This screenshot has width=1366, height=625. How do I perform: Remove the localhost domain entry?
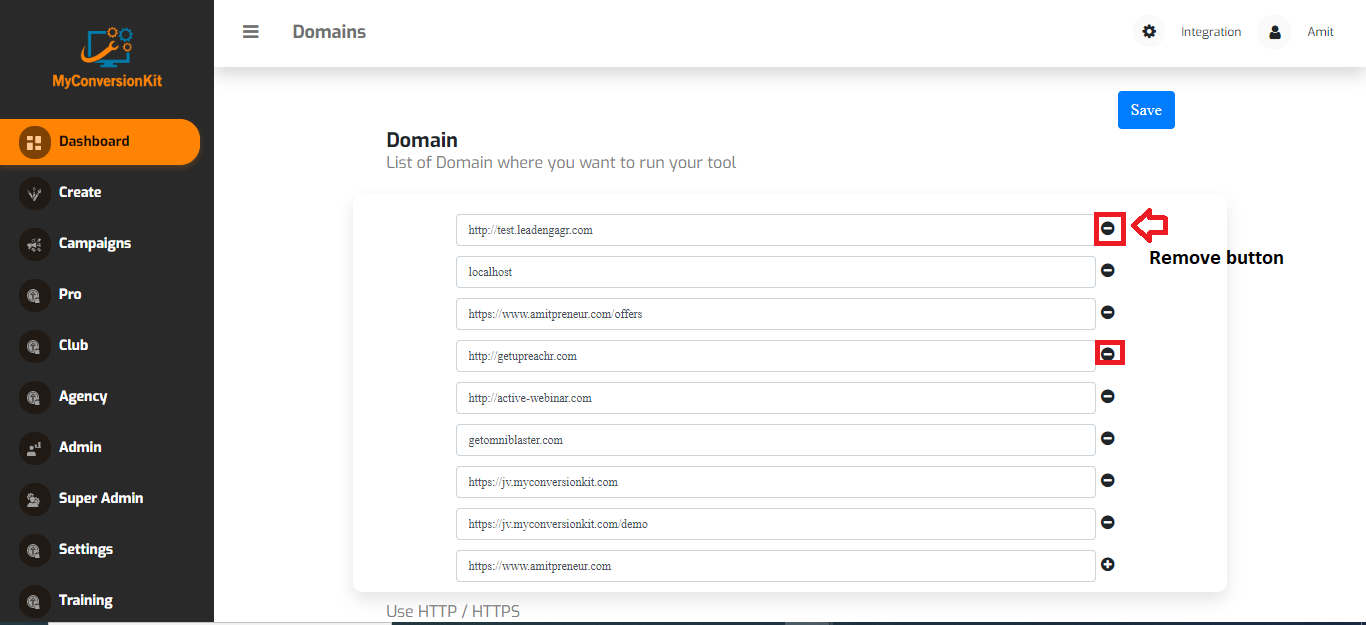click(x=1108, y=270)
